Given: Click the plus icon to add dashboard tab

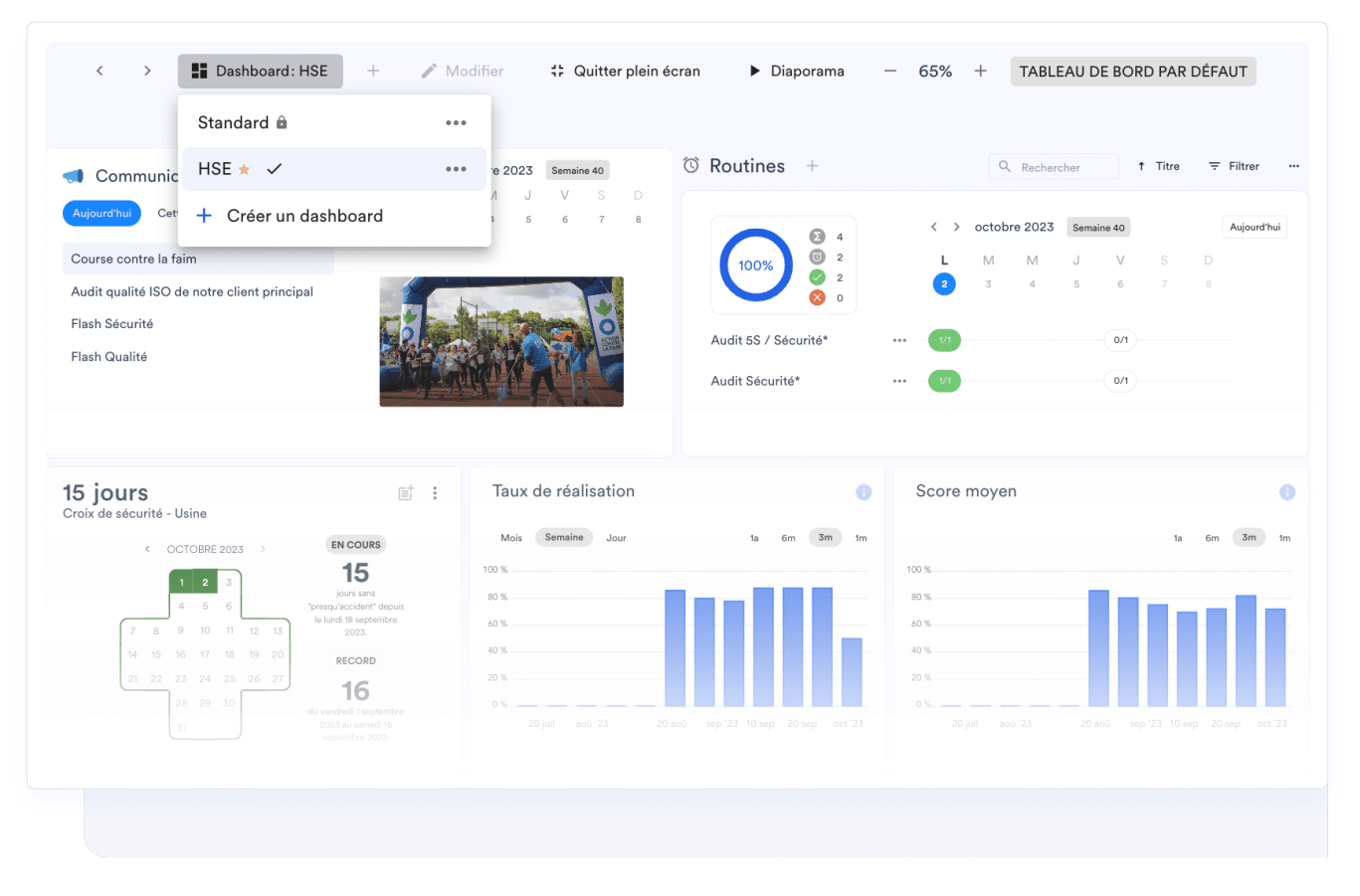Looking at the screenshot, I should (x=373, y=71).
